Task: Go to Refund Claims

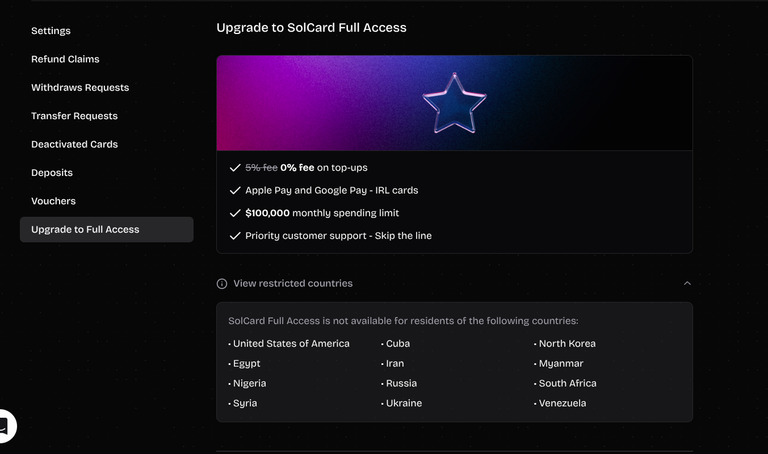Action: click(x=65, y=59)
